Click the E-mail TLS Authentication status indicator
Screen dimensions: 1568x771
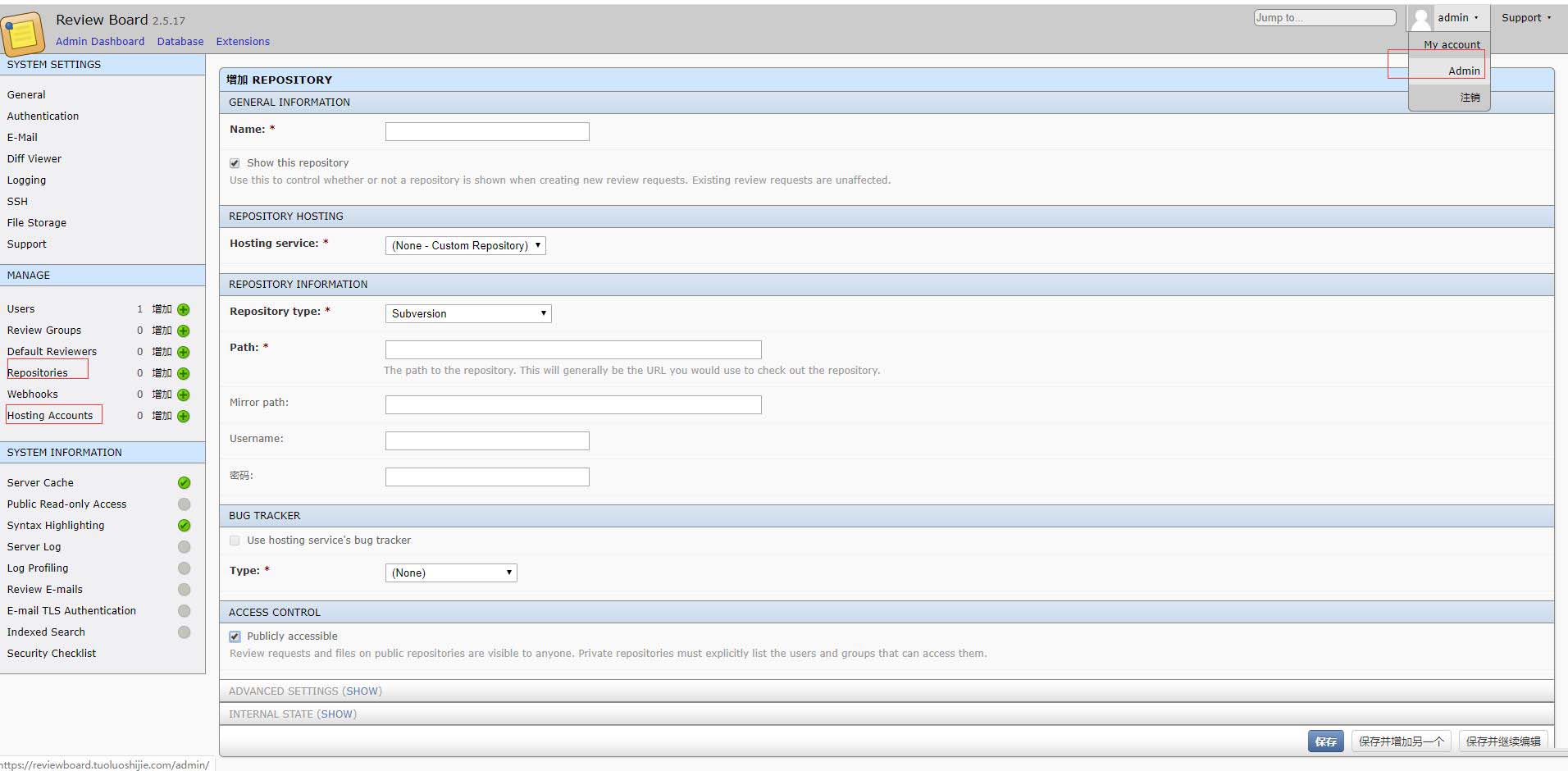pyautogui.click(x=185, y=611)
